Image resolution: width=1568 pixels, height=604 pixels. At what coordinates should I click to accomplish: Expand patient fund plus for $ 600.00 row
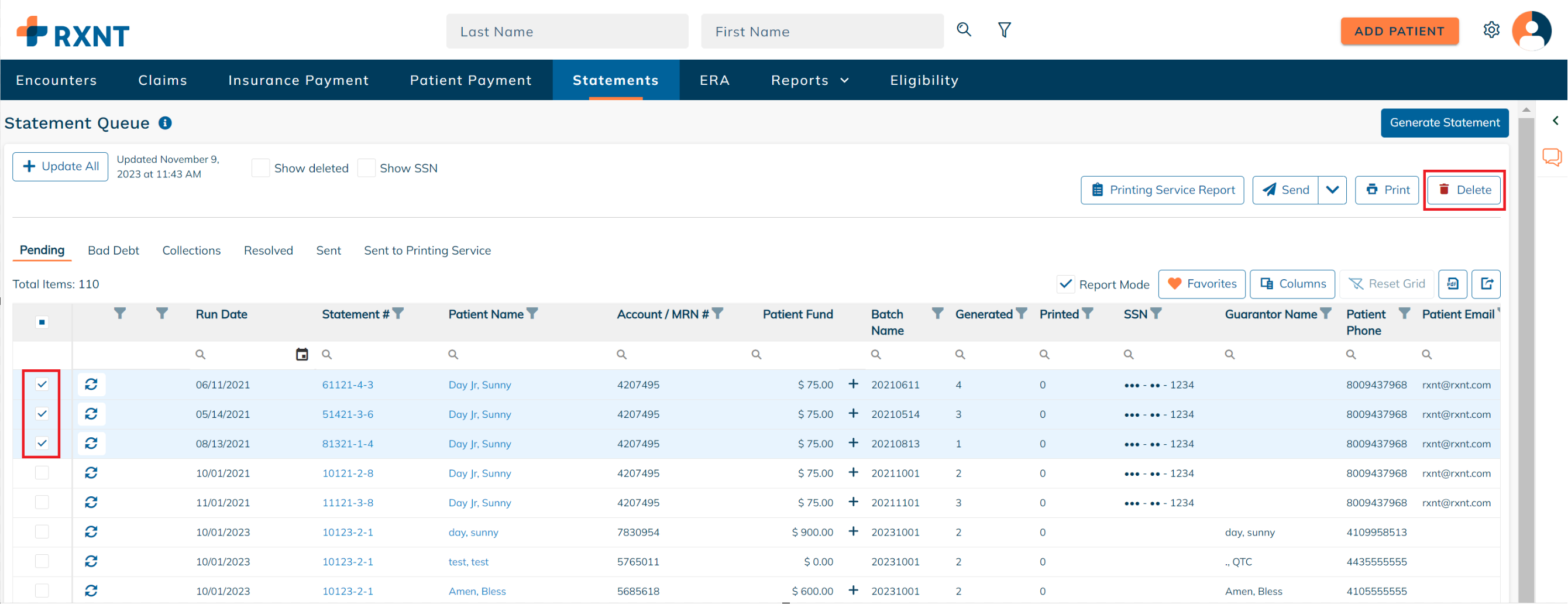click(x=854, y=590)
